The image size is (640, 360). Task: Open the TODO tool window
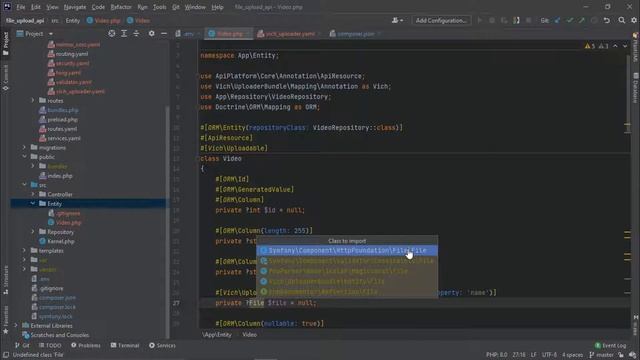point(50,345)
